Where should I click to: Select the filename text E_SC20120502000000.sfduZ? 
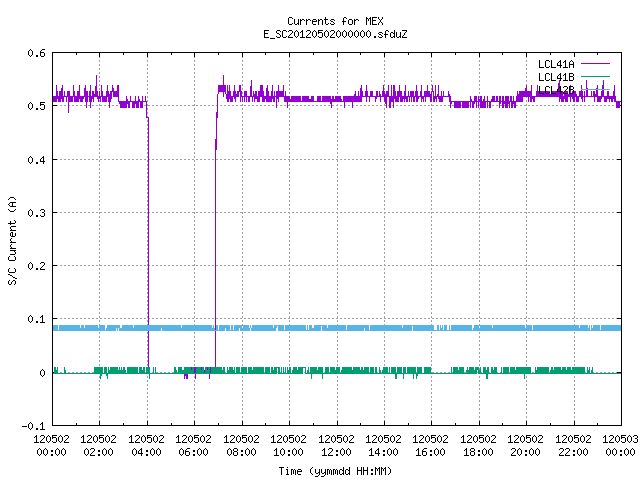(335, 34)
